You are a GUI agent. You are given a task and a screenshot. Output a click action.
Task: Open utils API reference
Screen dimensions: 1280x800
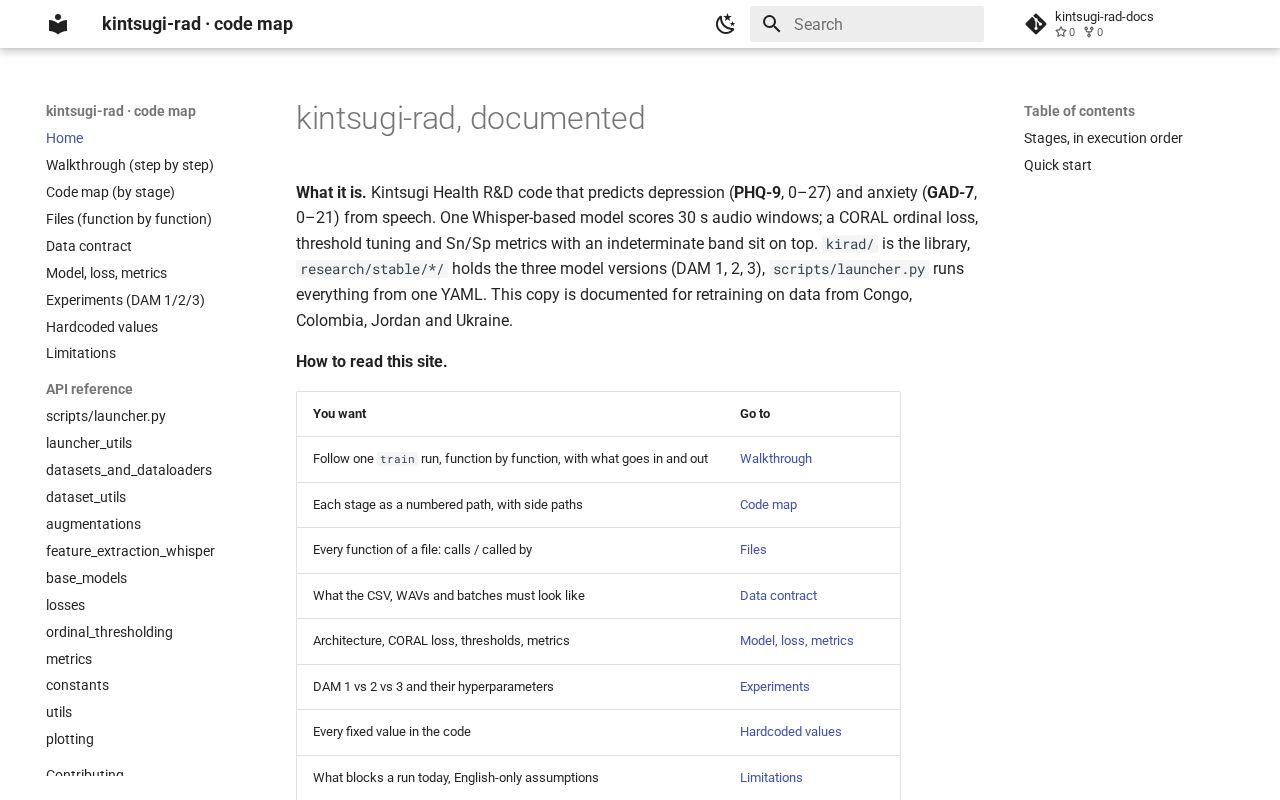click(x=59, y=712)
